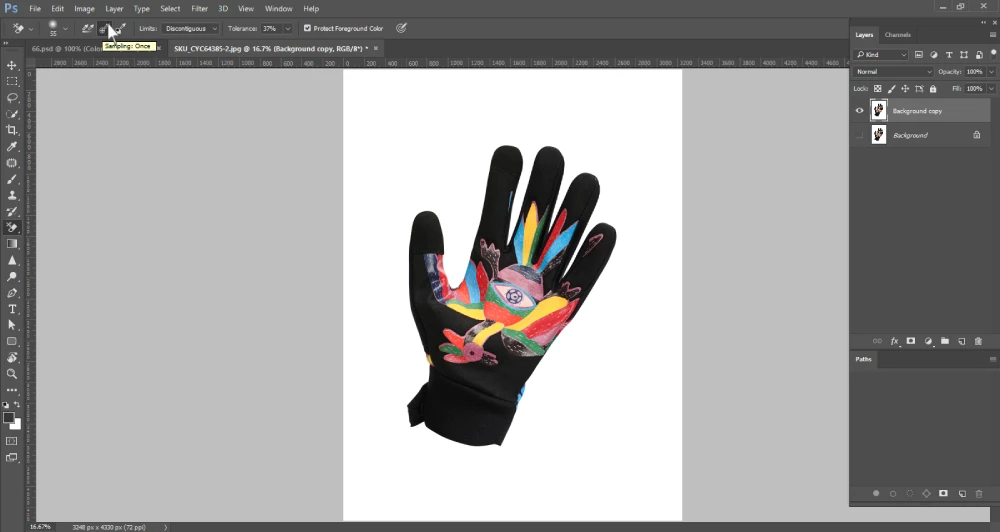
Task: Open the Paths panel tab
Action: click(864, 359)
